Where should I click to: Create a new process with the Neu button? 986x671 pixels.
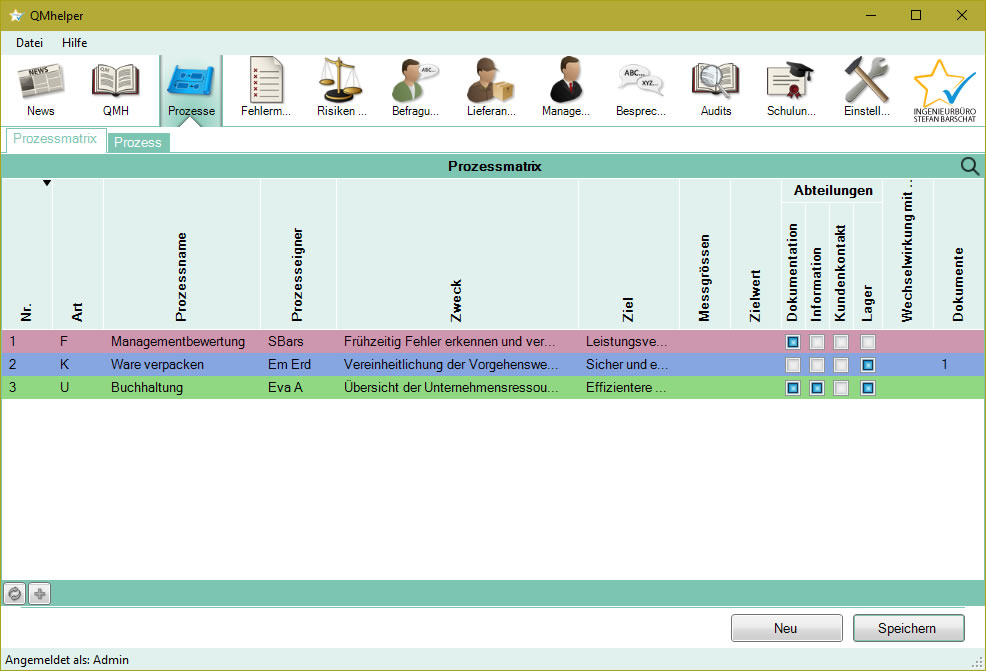(786, 627)
